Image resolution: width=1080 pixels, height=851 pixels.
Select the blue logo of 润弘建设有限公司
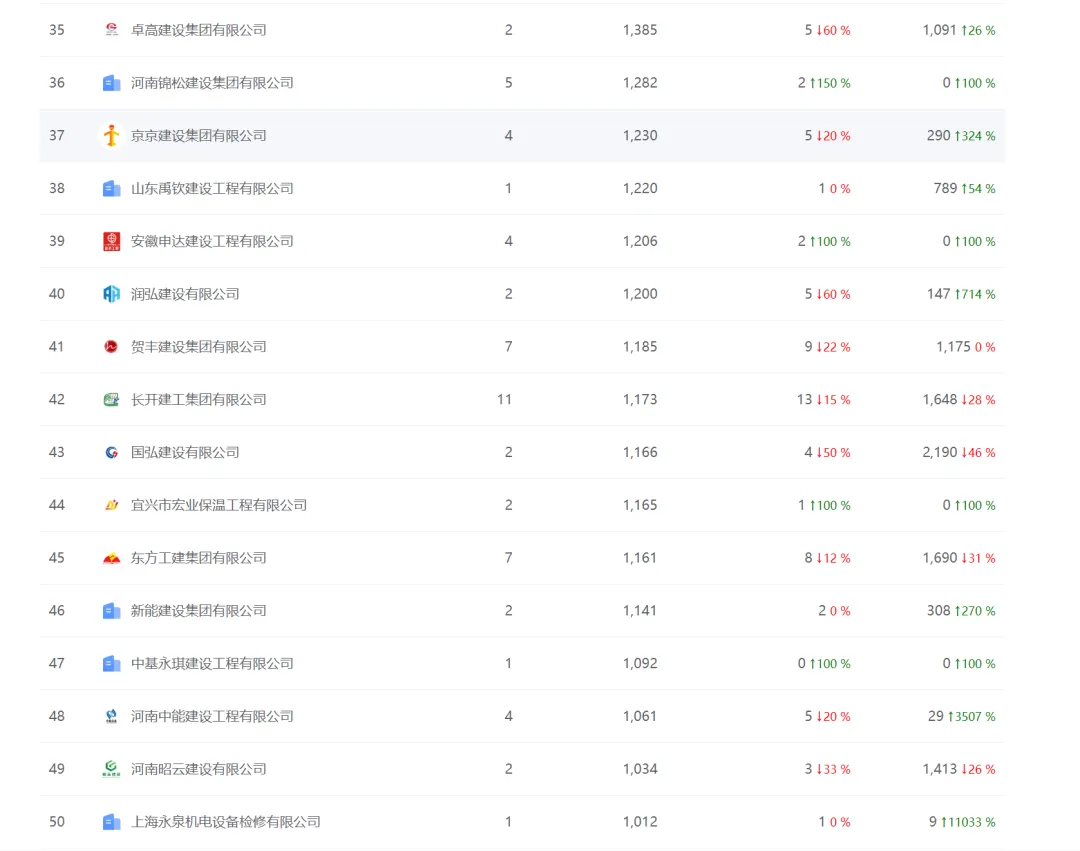coord(111,294)
